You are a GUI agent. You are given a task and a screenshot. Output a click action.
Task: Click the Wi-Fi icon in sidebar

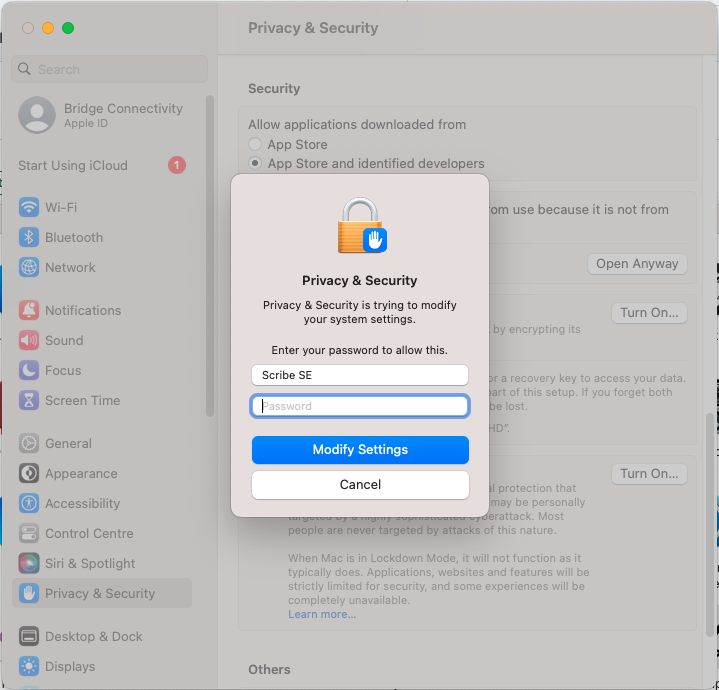(29, 208)
